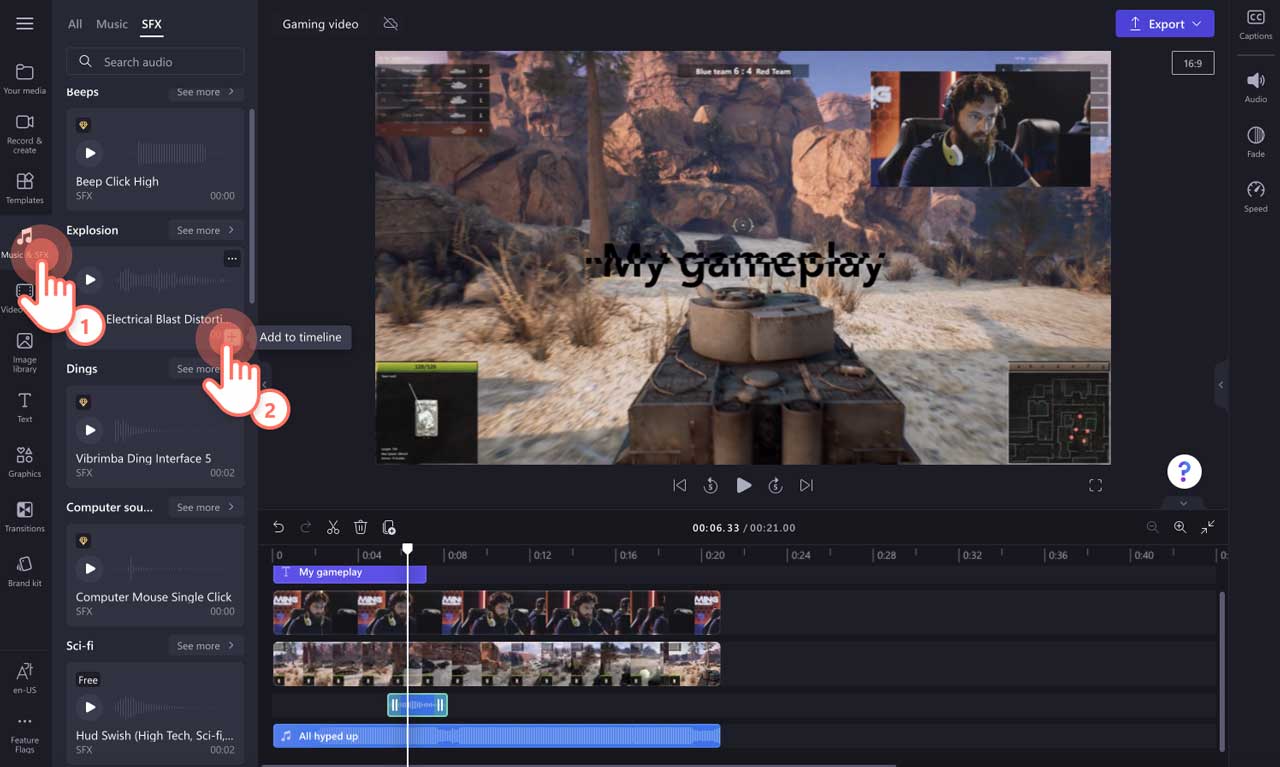Screen dimensions: 1280x767
Task: Open the Captions panel
Action: (x=1256, y=24)
